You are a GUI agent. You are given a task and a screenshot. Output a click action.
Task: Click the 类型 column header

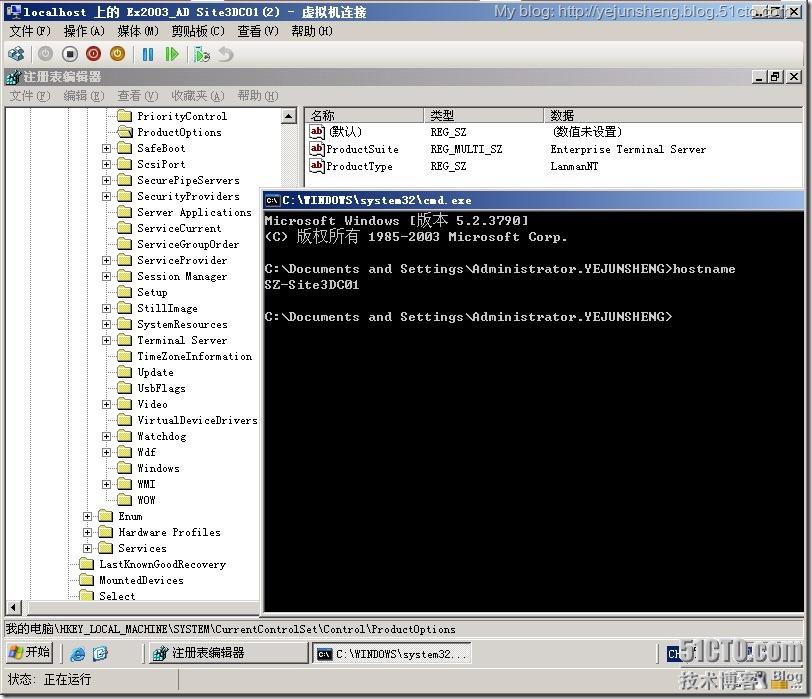coord(484,115)
